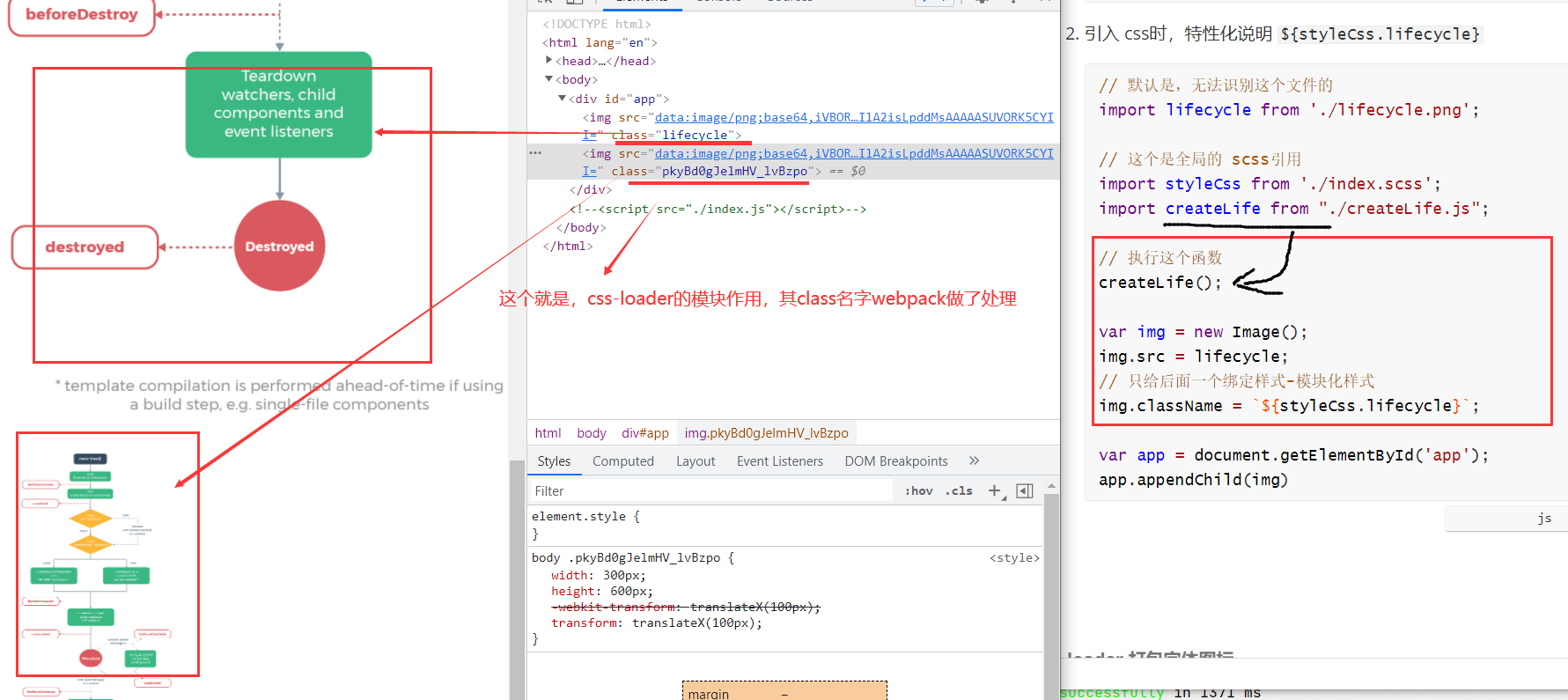Click the New Style Rule plus icon
The height and width of the screenshot is (700, 1568).
pyautogui.click(x=995, y=491)
